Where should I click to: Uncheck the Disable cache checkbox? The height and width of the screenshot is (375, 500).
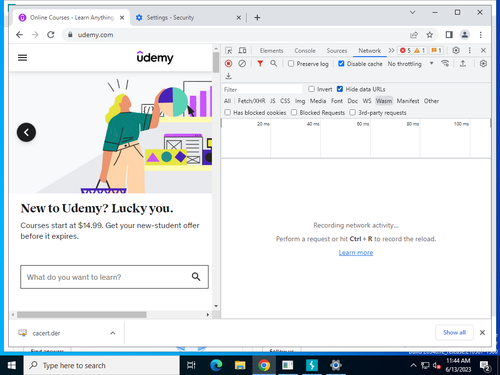[341, 63]
